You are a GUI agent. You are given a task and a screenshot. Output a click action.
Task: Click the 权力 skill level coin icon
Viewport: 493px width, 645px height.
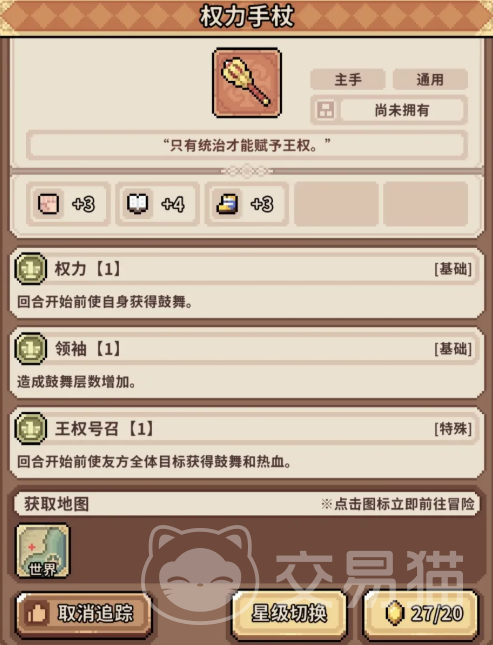click(x=30, y=269)
